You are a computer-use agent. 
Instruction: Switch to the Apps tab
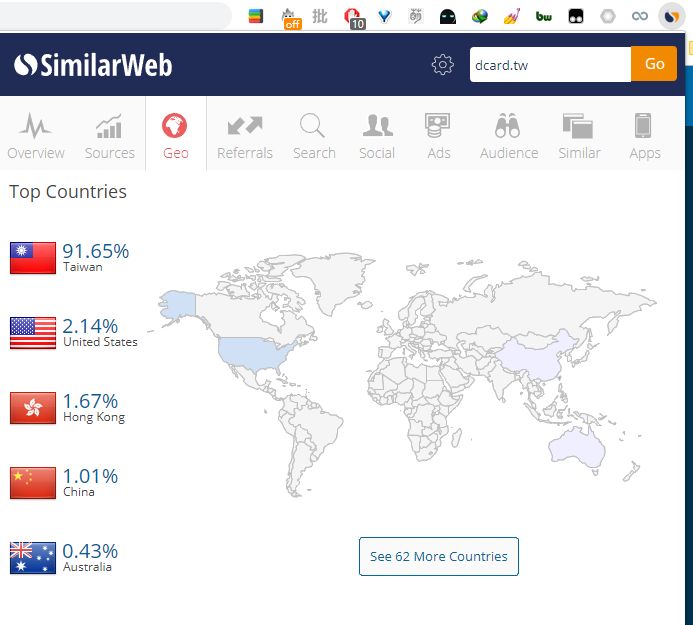pyautogui.click(x=645, y=135)
